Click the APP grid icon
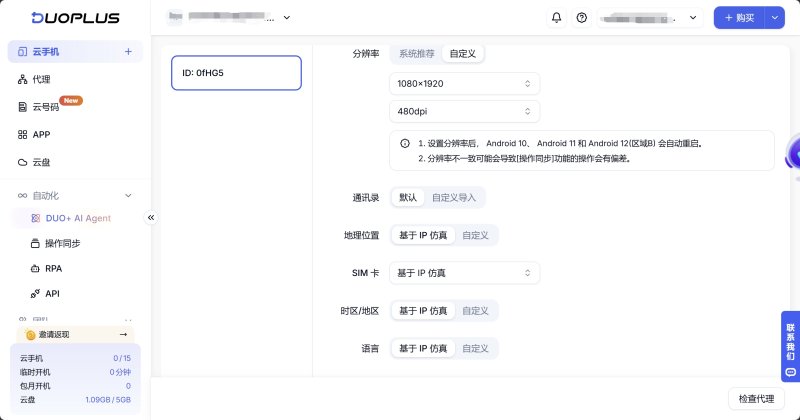 pyautogui.click(x=22, y=134)
